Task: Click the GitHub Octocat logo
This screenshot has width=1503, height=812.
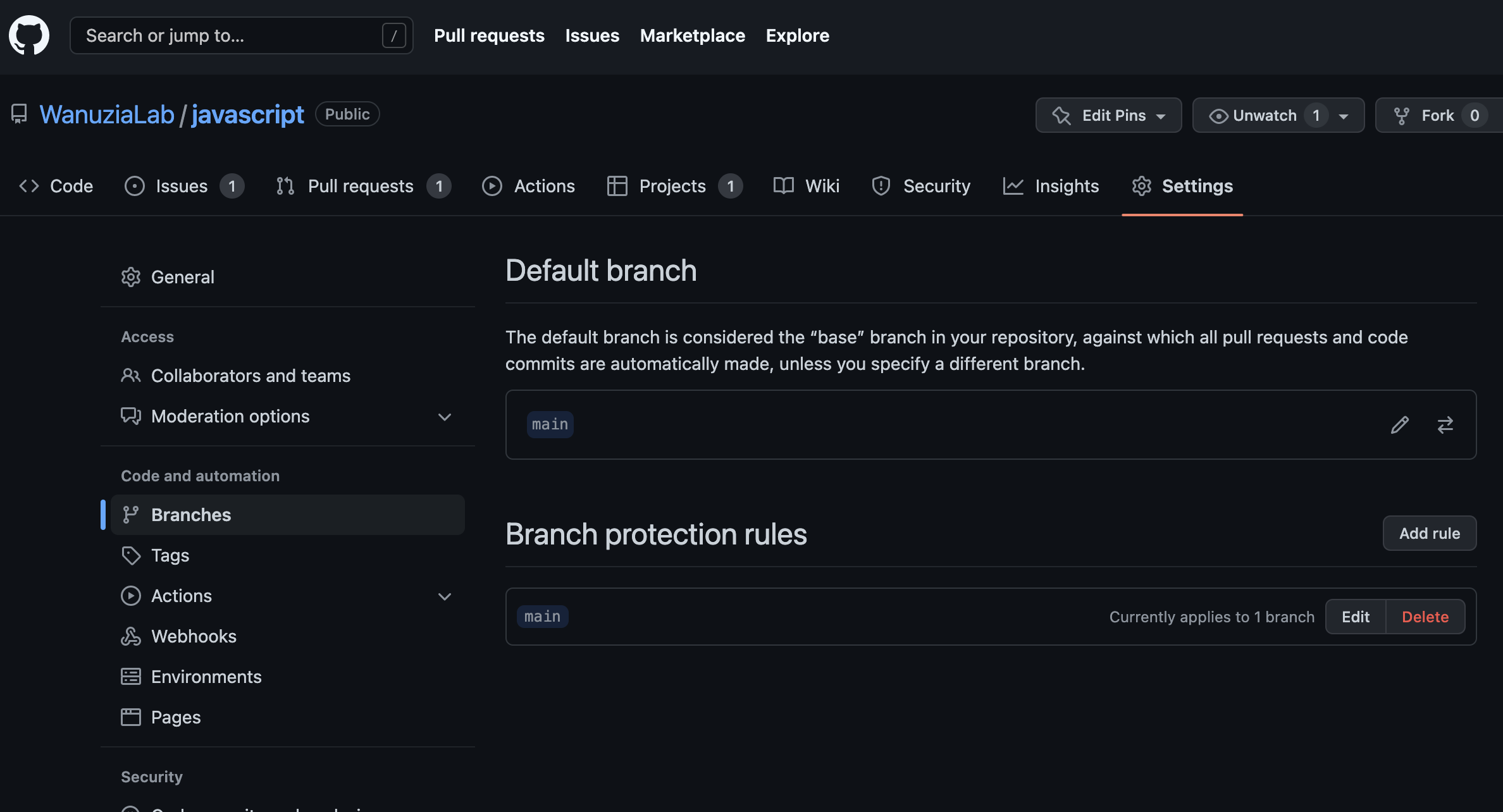Action: tap(29, 35)
